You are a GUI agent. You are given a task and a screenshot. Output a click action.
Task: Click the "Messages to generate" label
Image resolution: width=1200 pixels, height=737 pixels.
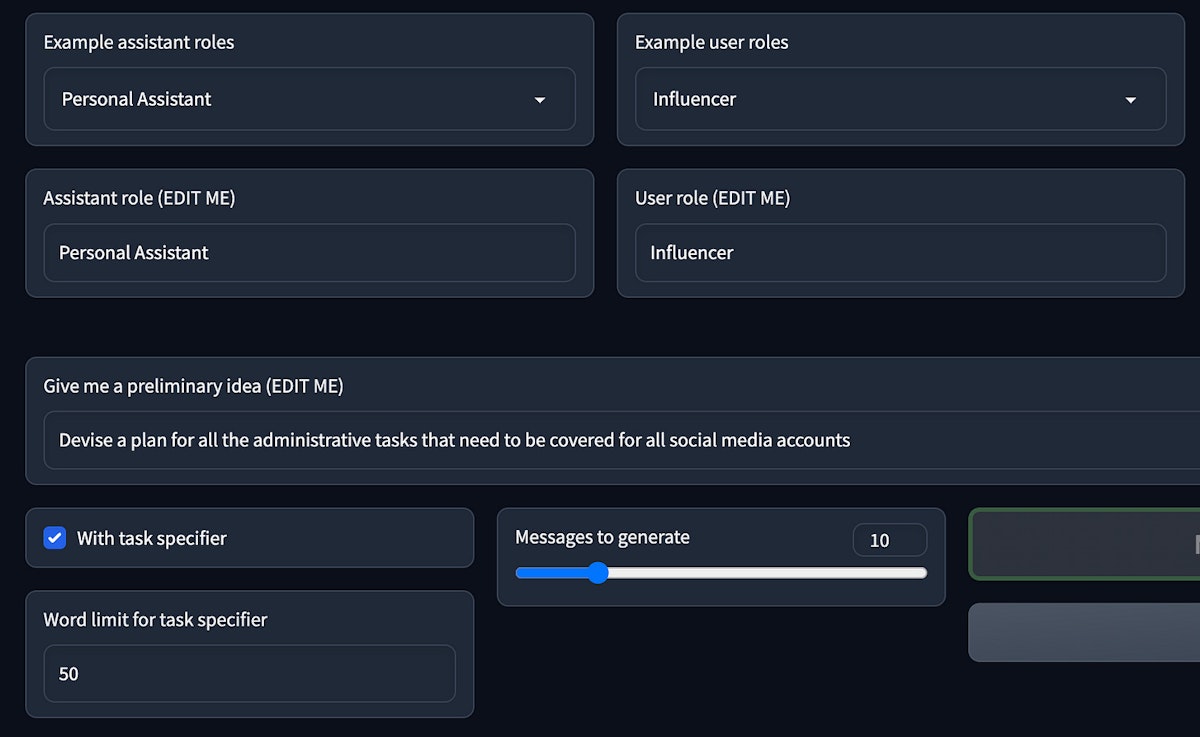coord(602,537)
